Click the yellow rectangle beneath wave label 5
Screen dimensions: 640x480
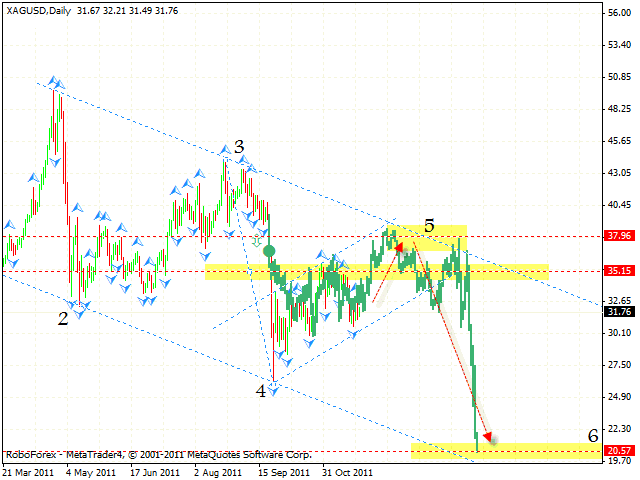pos(430,238)
